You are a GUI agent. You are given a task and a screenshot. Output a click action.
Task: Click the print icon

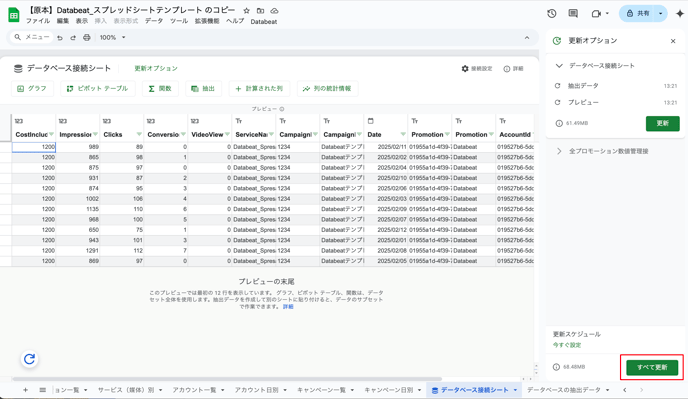(87, 38)
